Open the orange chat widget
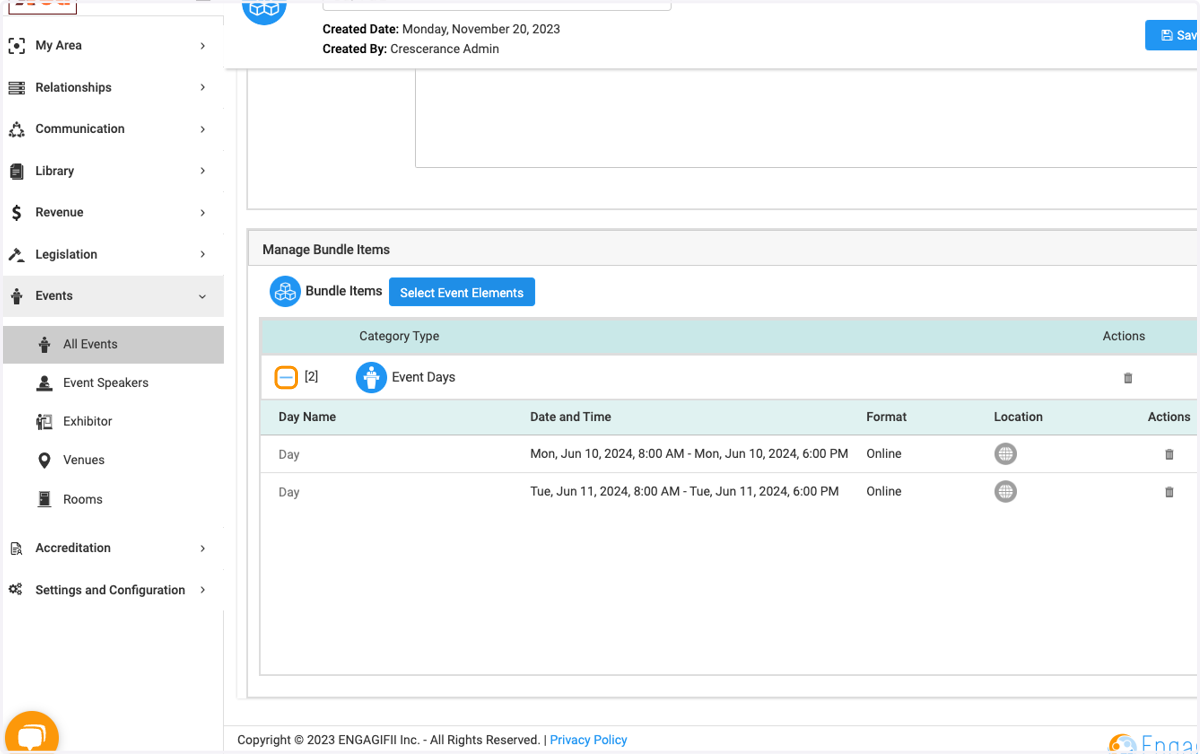1200x754 pixels. (32, 735)
